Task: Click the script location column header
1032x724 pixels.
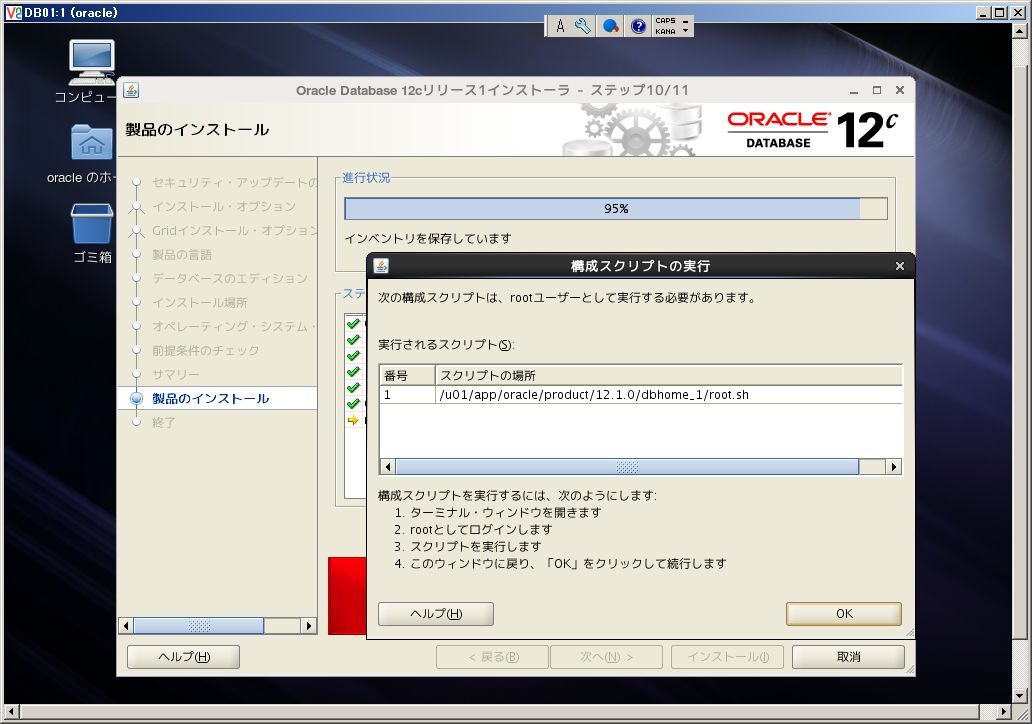Action: coord(668,375)
